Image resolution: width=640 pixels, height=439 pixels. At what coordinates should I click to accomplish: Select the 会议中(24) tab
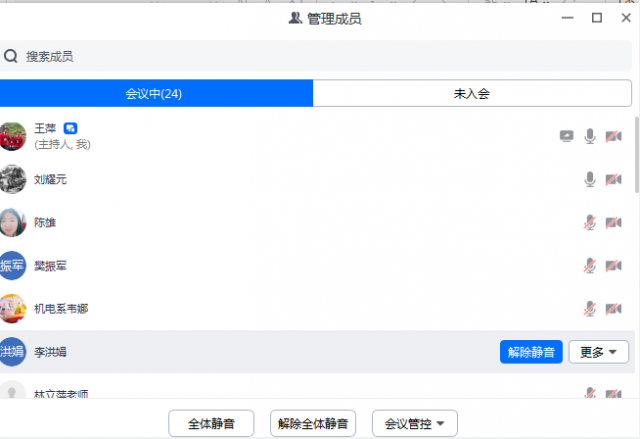pyautogui.click(x=154, y=94)
